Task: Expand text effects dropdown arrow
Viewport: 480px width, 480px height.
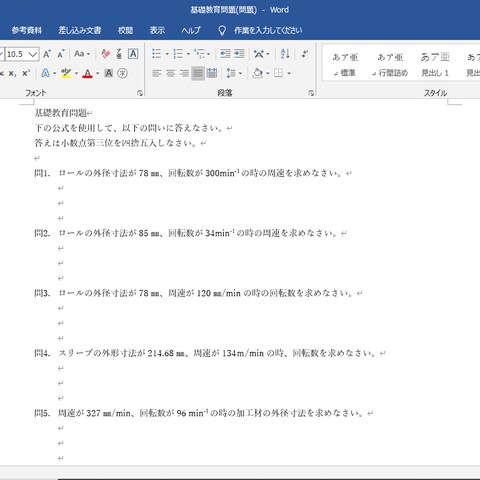Action: pyautogui.click(x=54, y=73)
